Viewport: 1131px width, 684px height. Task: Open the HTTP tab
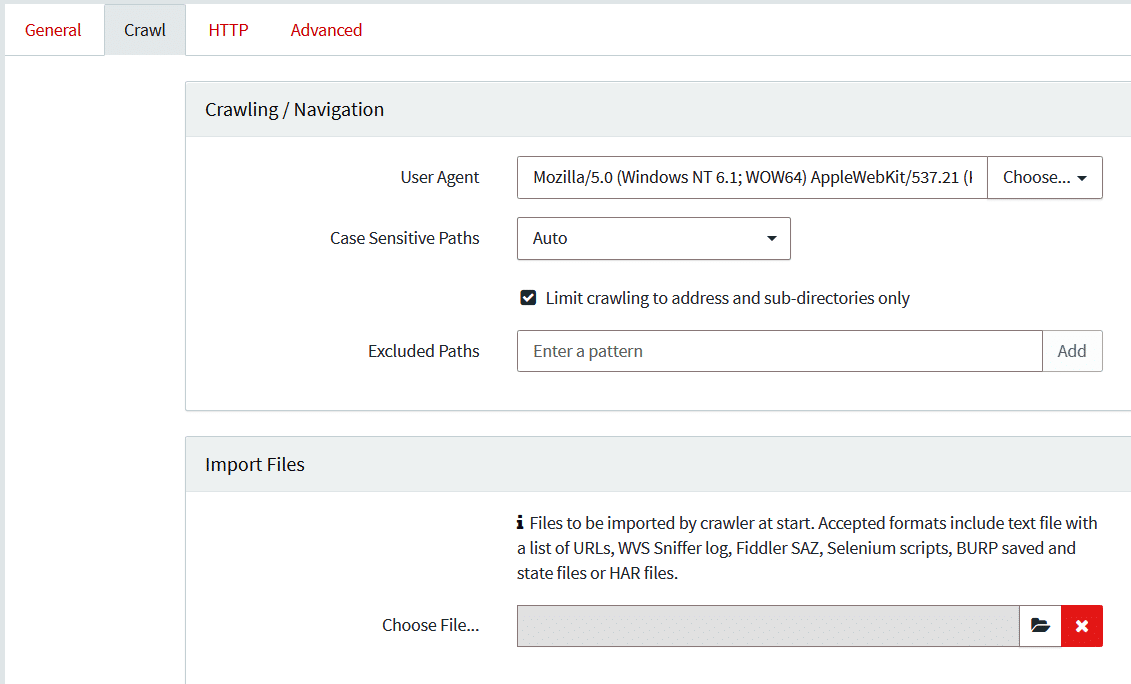pyautogui.click(x=228, y=30)
